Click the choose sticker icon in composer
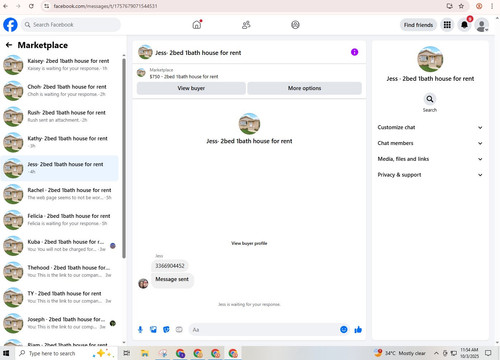 [166, 330]
